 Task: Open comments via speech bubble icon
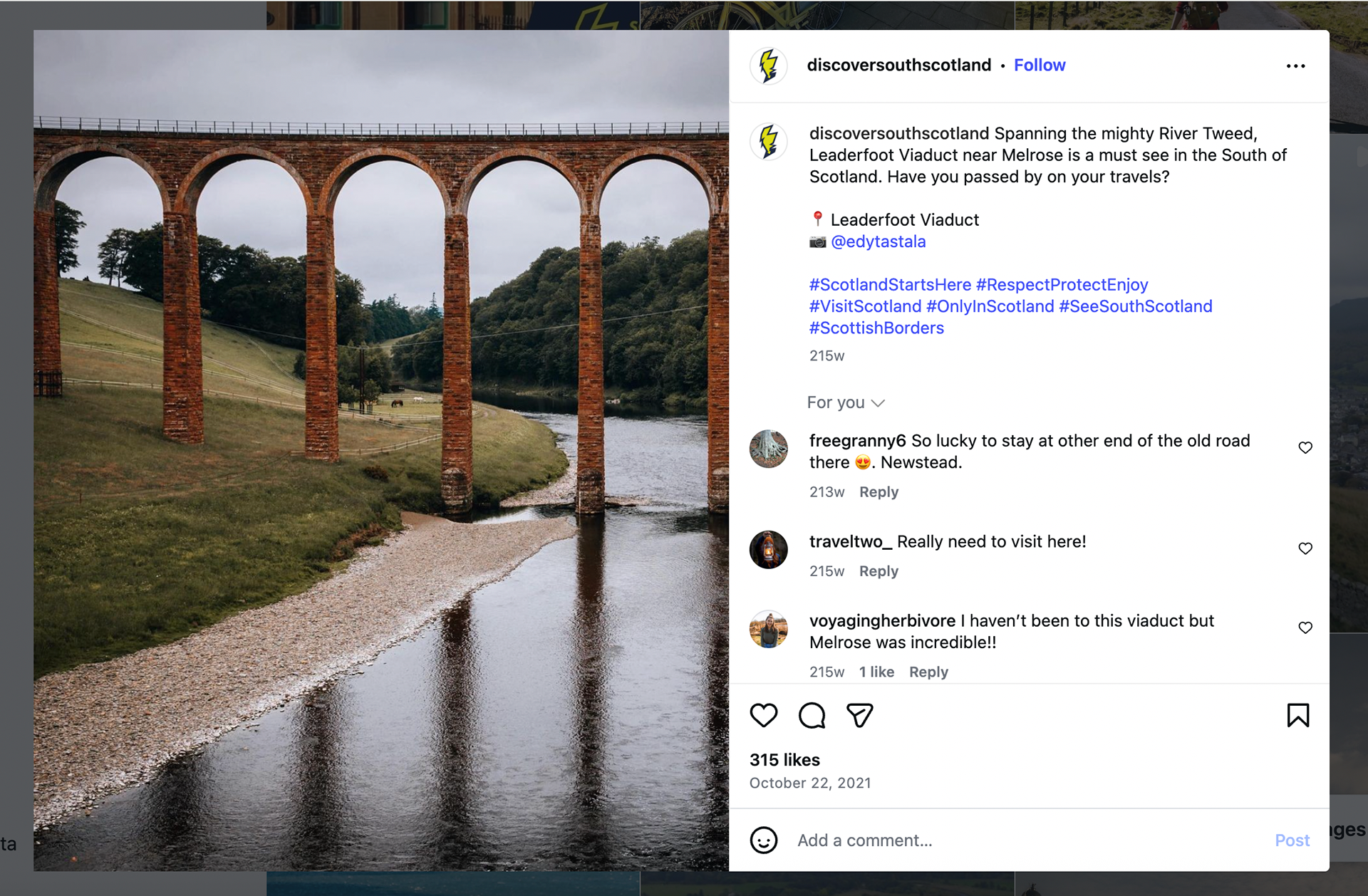coord(812,715)
